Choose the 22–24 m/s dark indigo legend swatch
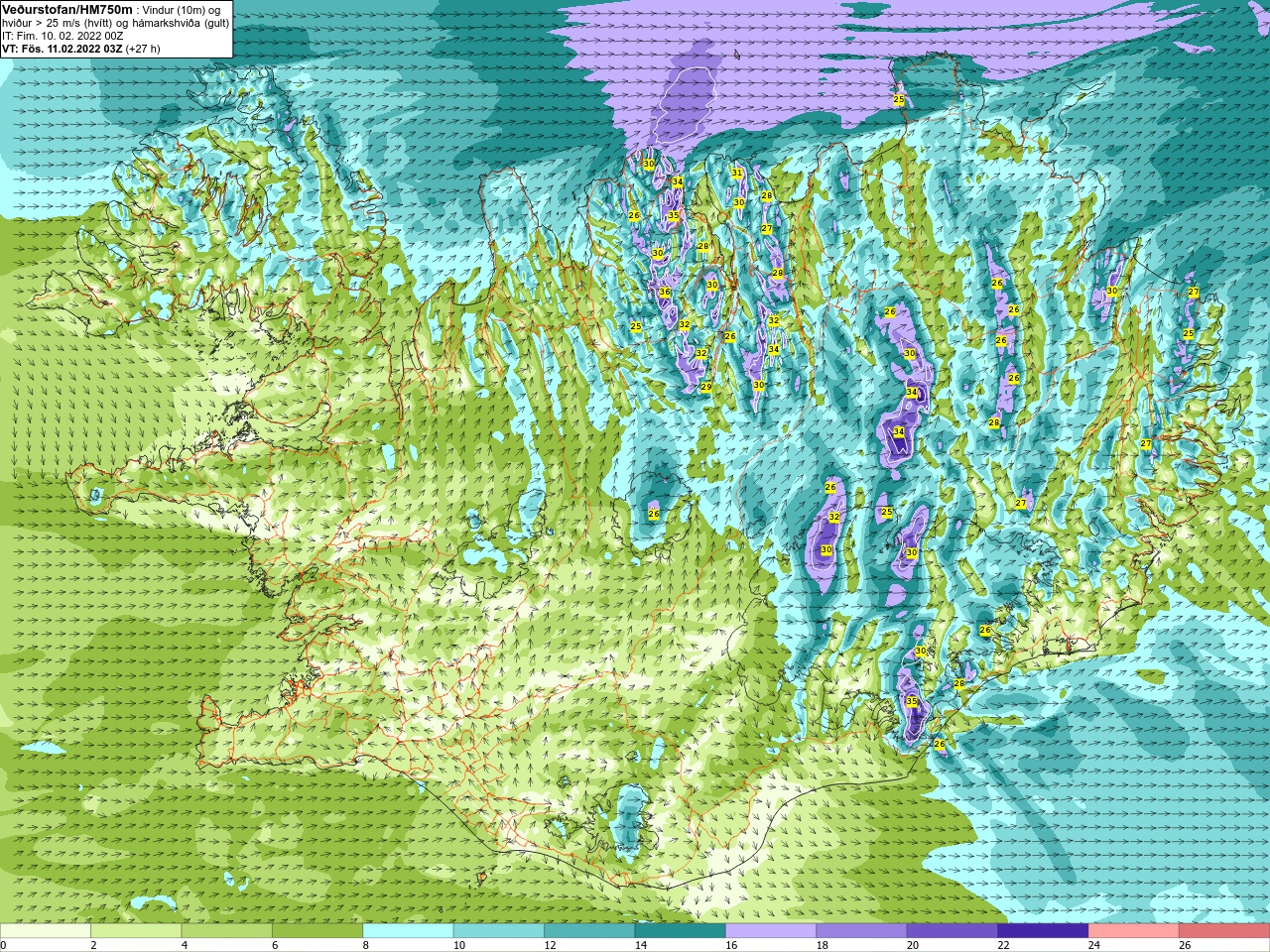1270x952 pixels. 1043,931
